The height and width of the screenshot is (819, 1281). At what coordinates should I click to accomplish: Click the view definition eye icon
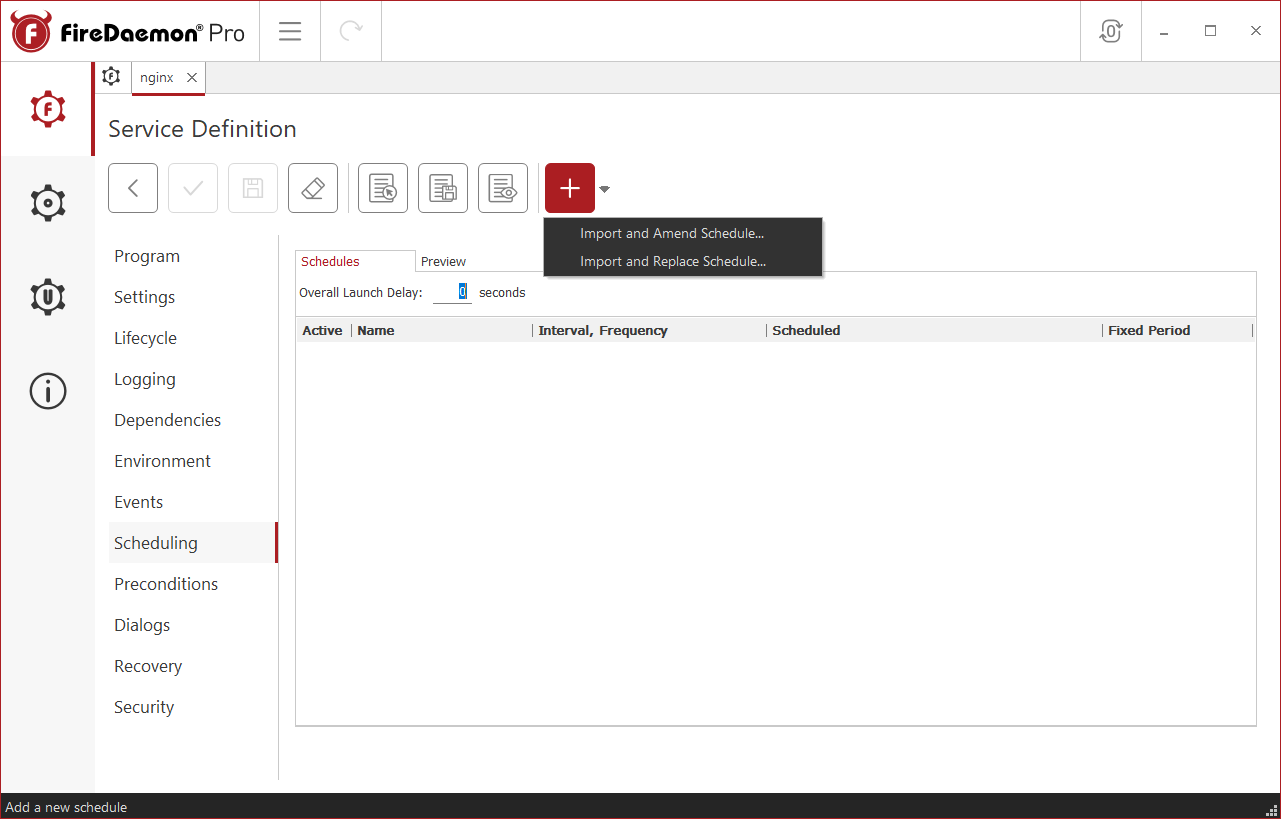click(503, 188)
